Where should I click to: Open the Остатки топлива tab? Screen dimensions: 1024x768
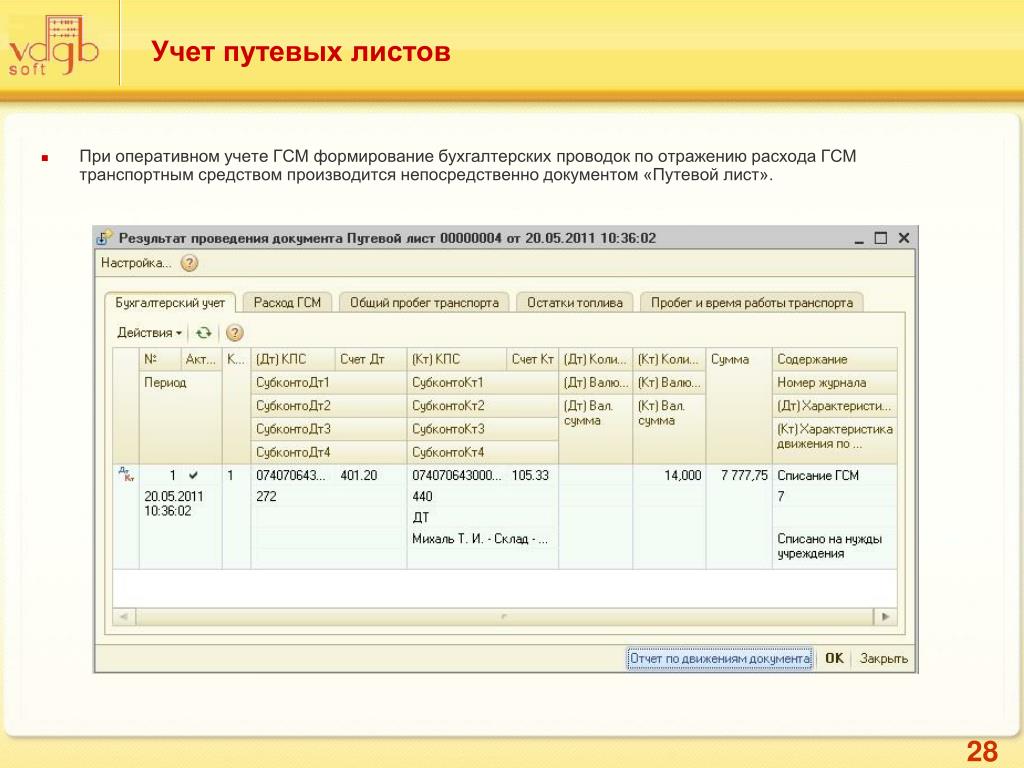pyautogui.click(x=574, y=302)
